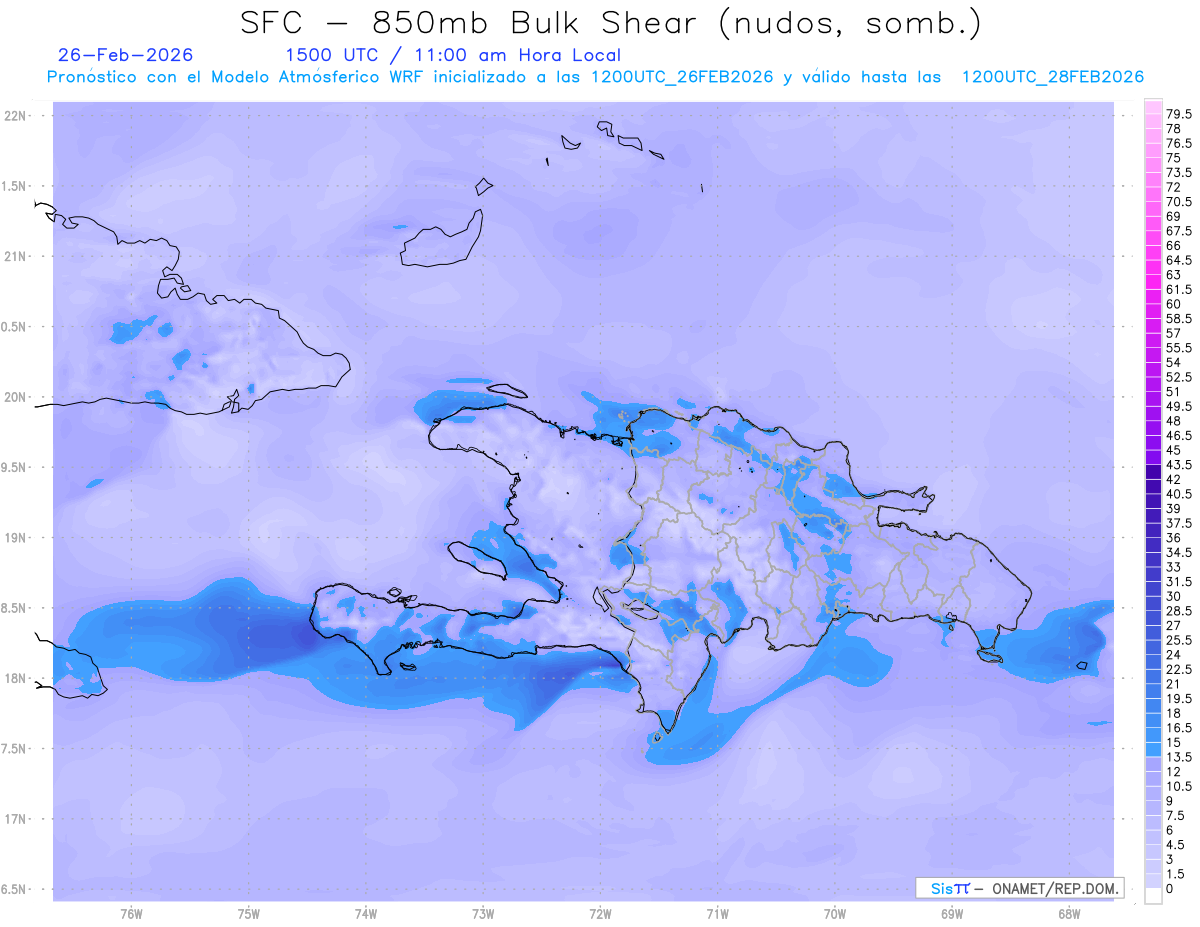Click the color scale value "27"

1174,625
